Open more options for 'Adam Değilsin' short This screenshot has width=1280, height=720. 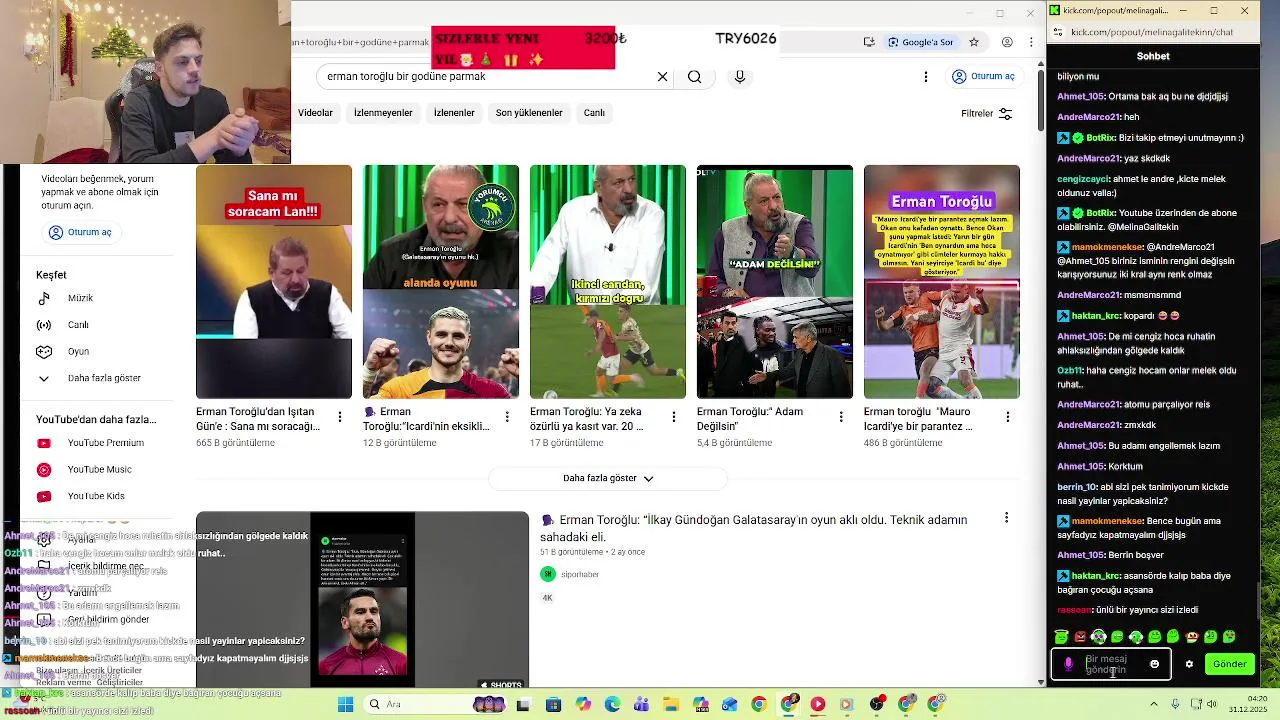(840, 417)
